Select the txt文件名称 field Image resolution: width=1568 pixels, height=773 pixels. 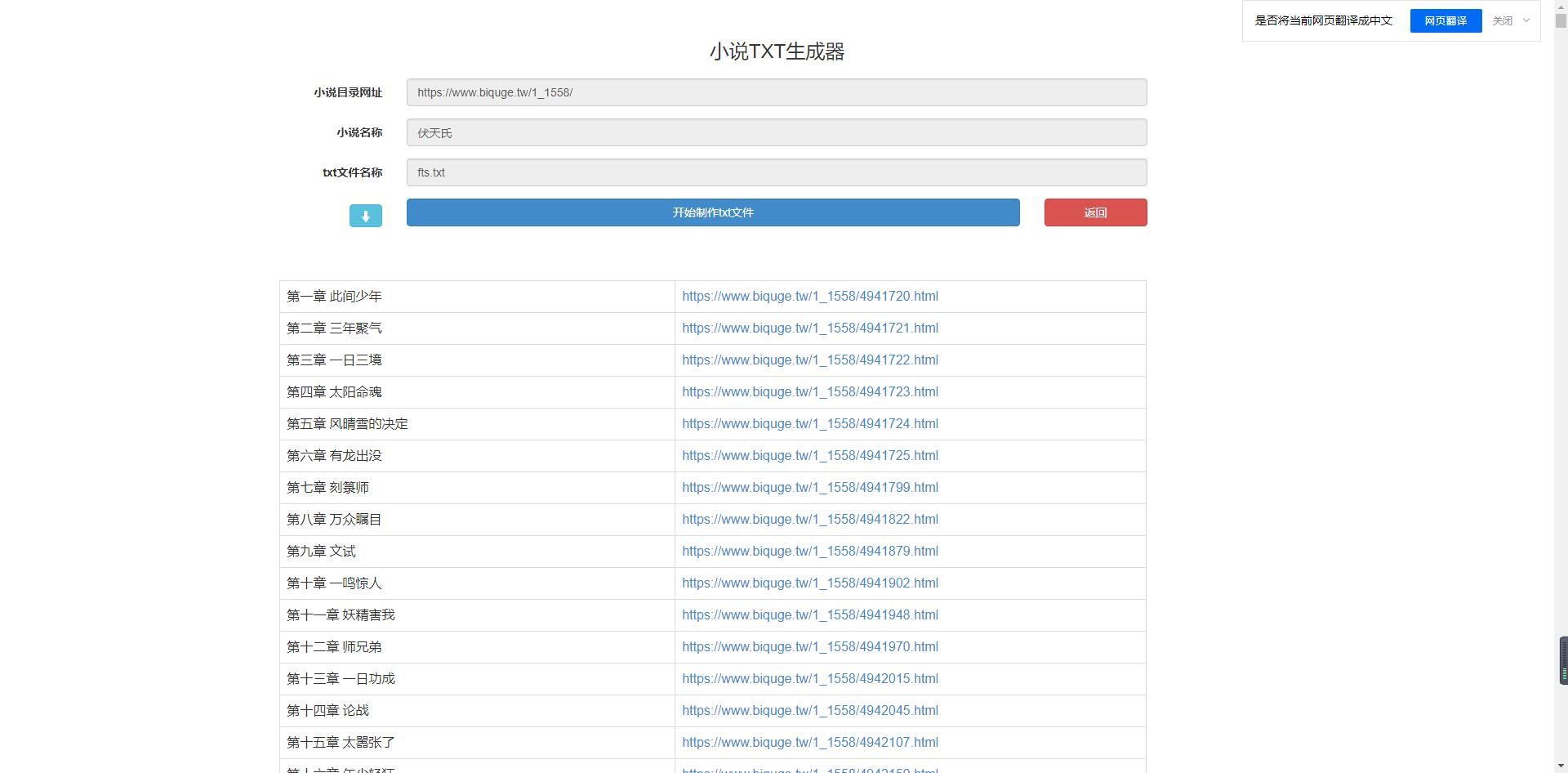coord(776,172)
